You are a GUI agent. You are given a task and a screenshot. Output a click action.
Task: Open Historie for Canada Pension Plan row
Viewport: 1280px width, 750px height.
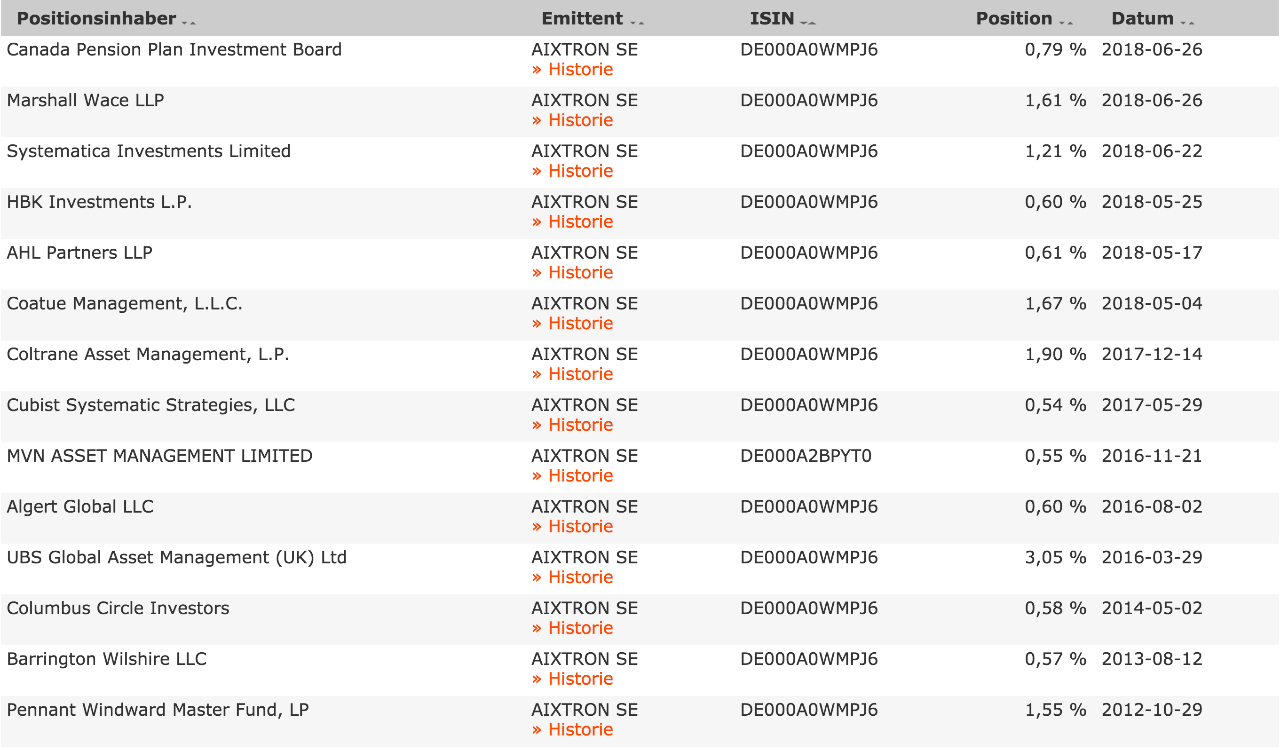tap(573, 70)
